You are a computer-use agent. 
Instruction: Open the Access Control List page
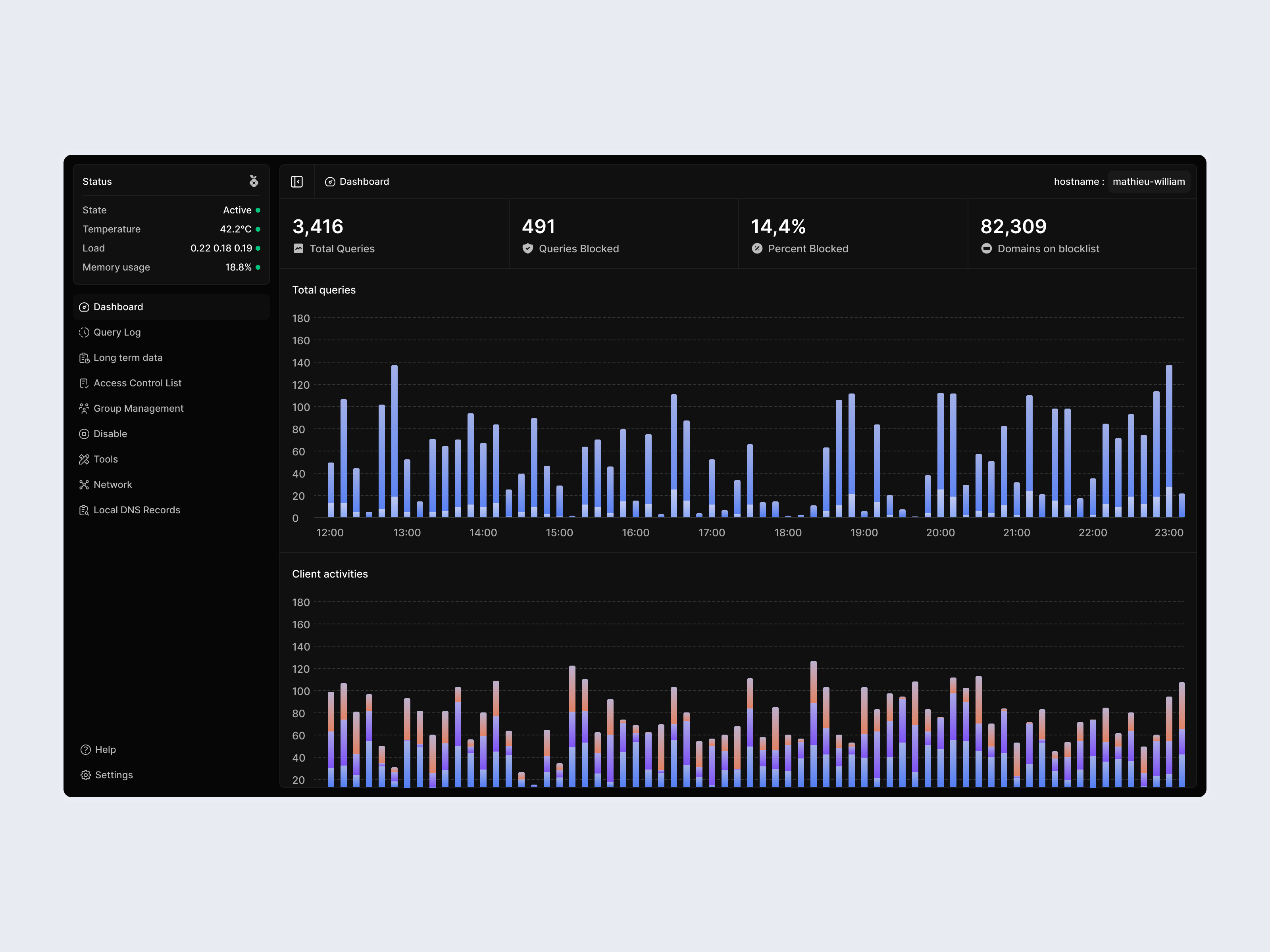pos(138,383)
